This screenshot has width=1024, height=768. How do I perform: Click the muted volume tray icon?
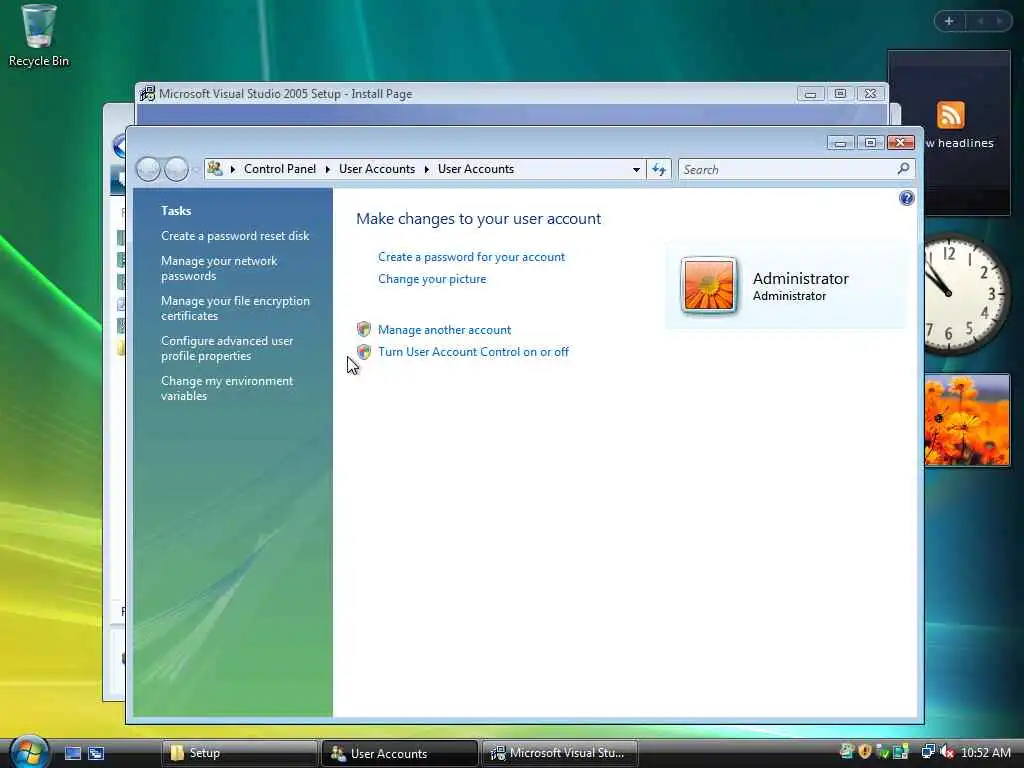point(947,752)
